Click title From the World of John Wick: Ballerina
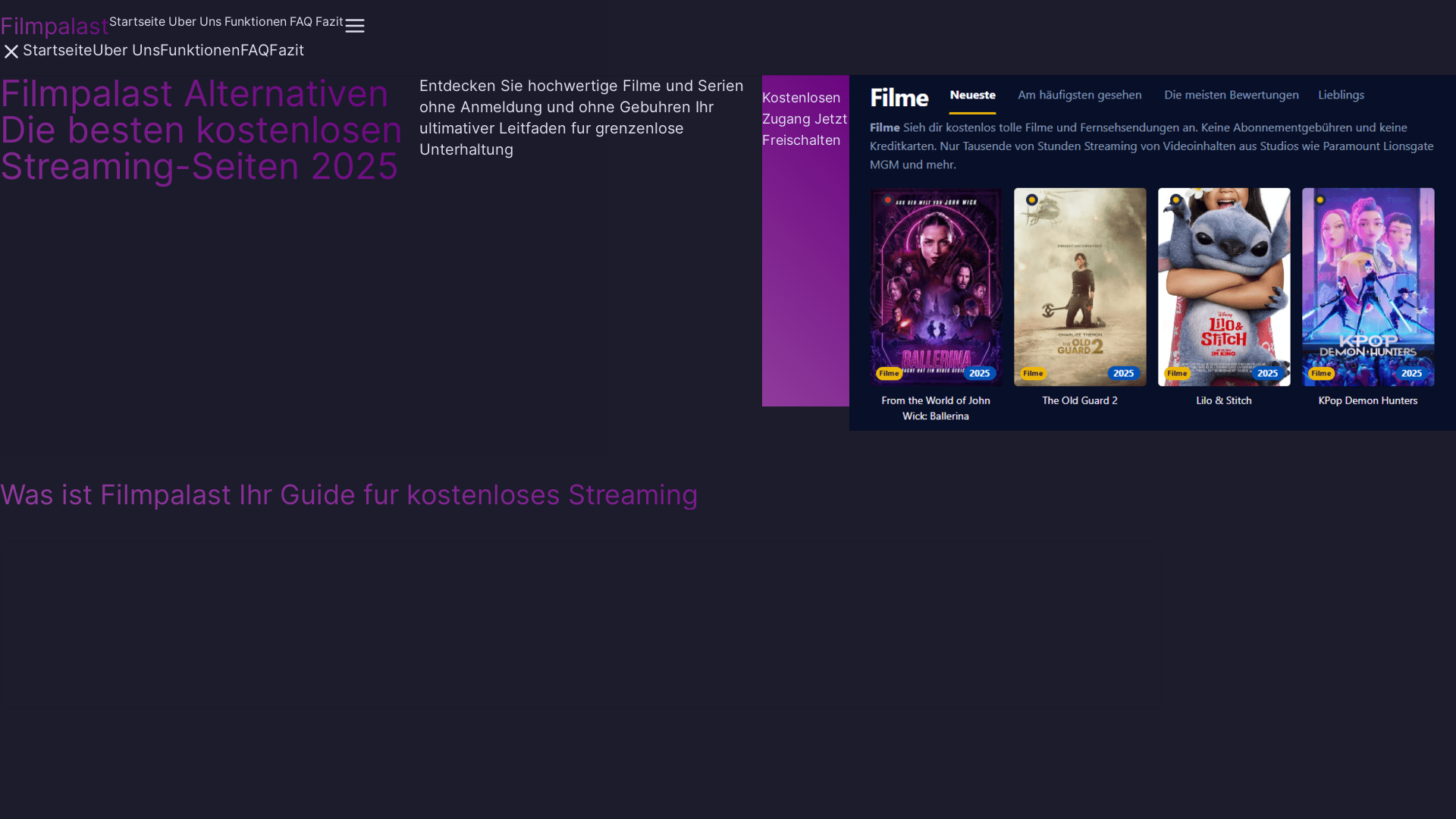Image resolution: width=1456 pixels, height=819 pixels. point(936,408)
